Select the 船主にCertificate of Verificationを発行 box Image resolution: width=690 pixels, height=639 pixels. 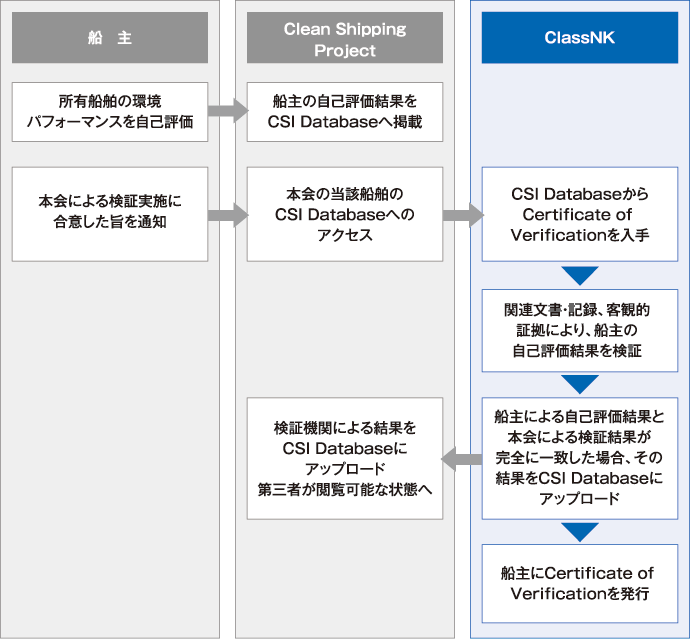coord(580,584)
